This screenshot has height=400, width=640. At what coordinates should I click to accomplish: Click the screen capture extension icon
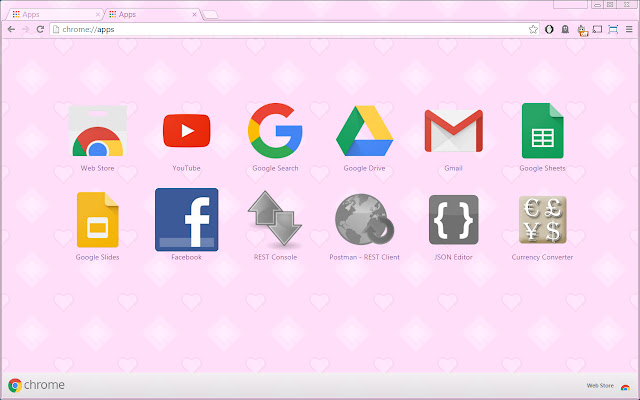point(613,29)
